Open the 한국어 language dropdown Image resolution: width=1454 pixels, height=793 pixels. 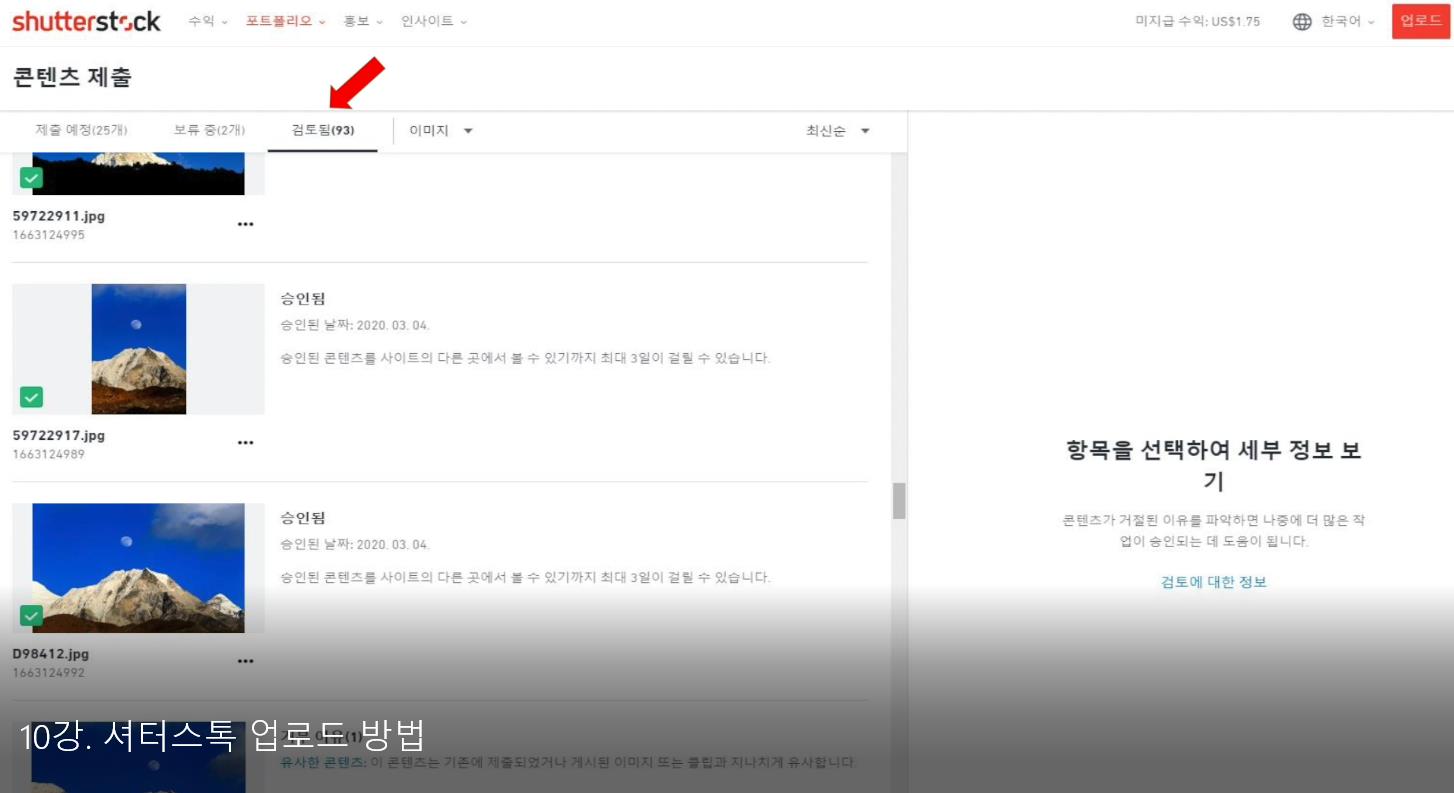[1348, 21]
